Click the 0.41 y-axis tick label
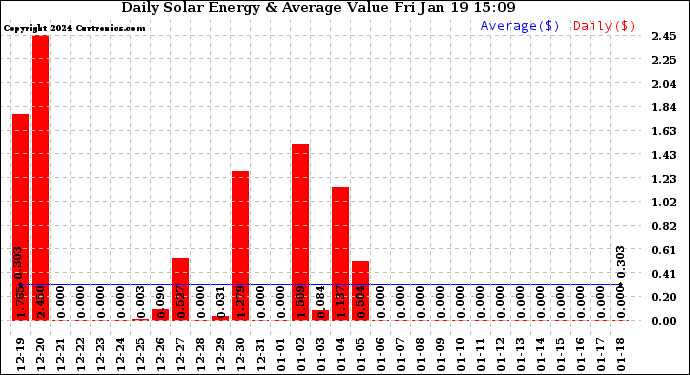690x375 pixels. click(664, 274)
